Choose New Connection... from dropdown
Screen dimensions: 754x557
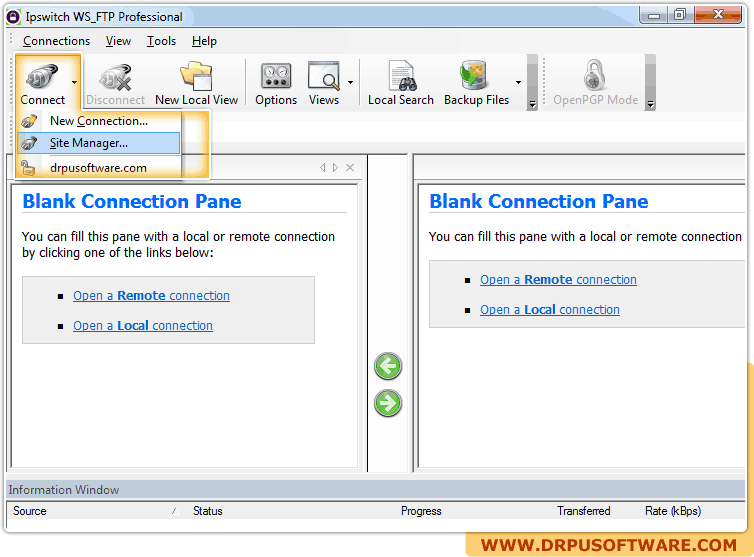(x=99, y=121)
